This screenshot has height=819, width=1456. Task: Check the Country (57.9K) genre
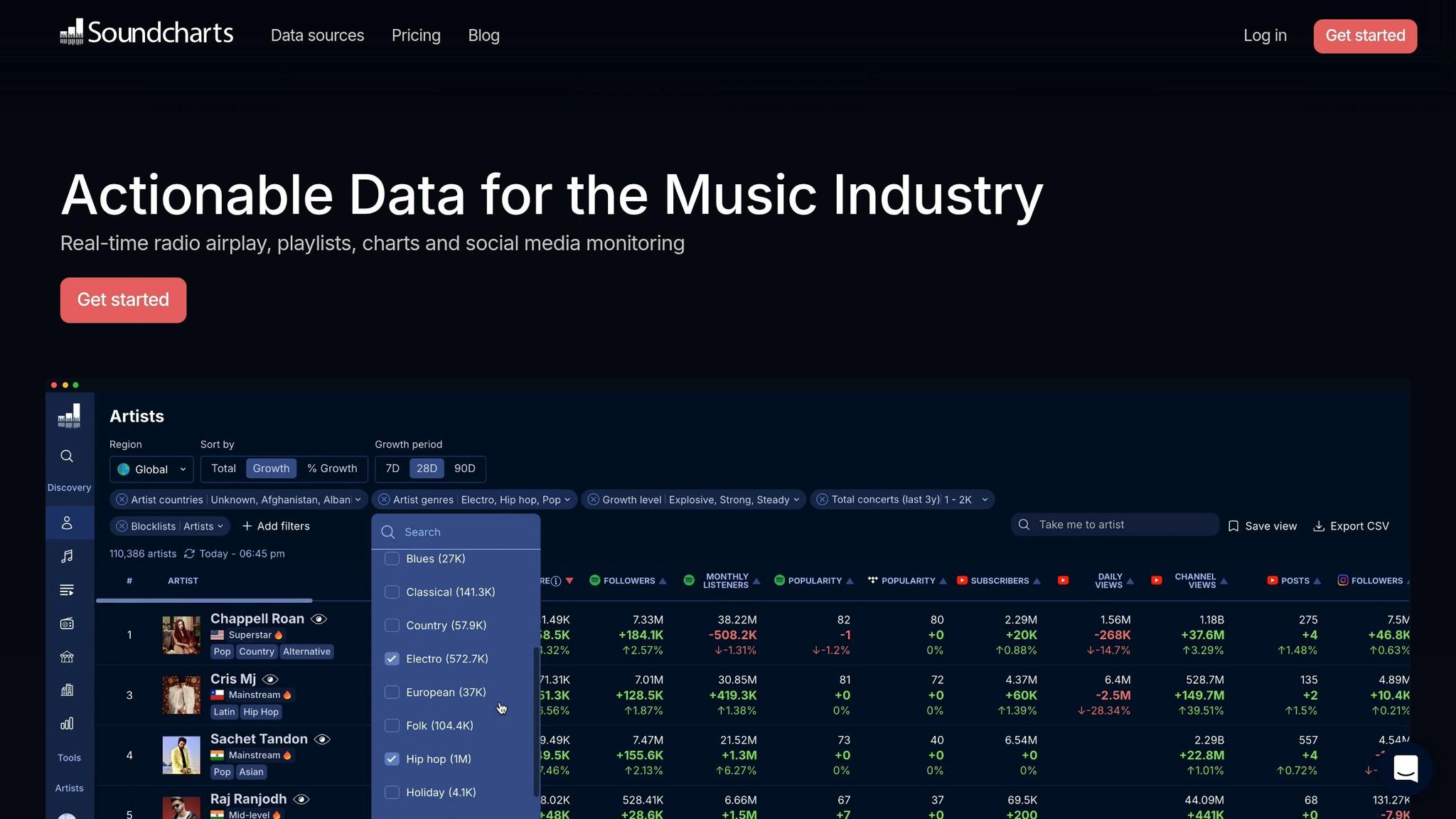[x=392, y=626]
